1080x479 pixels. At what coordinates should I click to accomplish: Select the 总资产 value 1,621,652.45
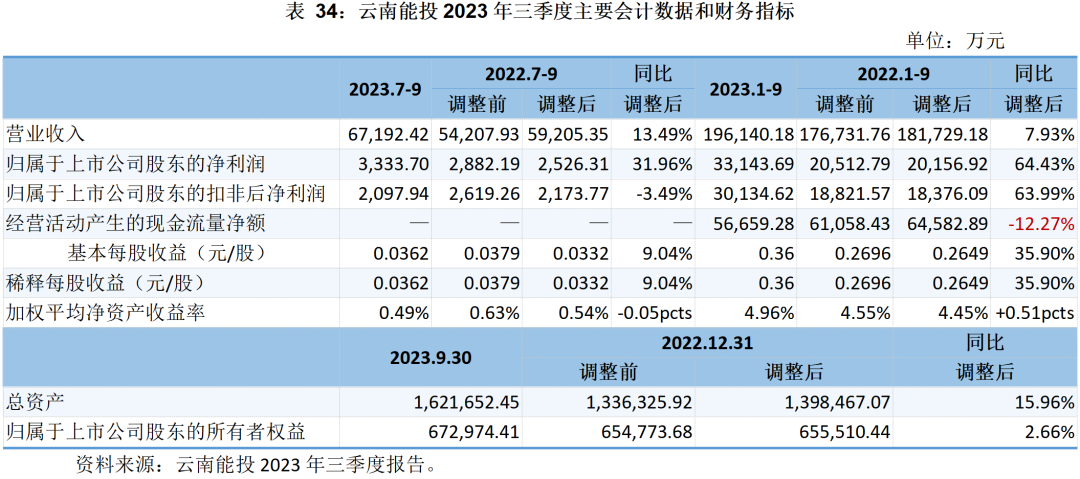coord(467,402)
